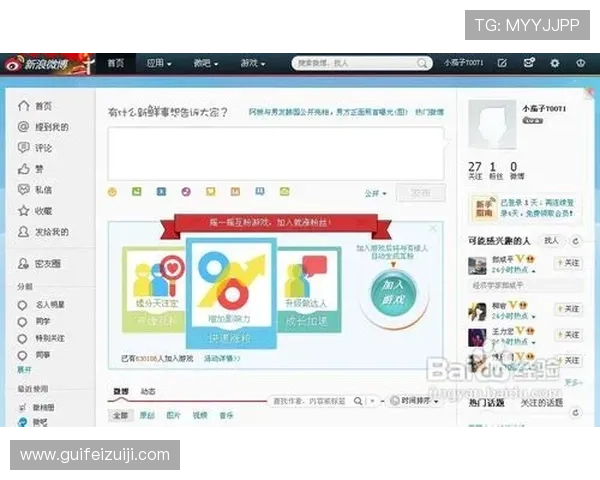Click into the post compose text box
The width and height of the screenshot is (600, 480).
tap(276, 154)
